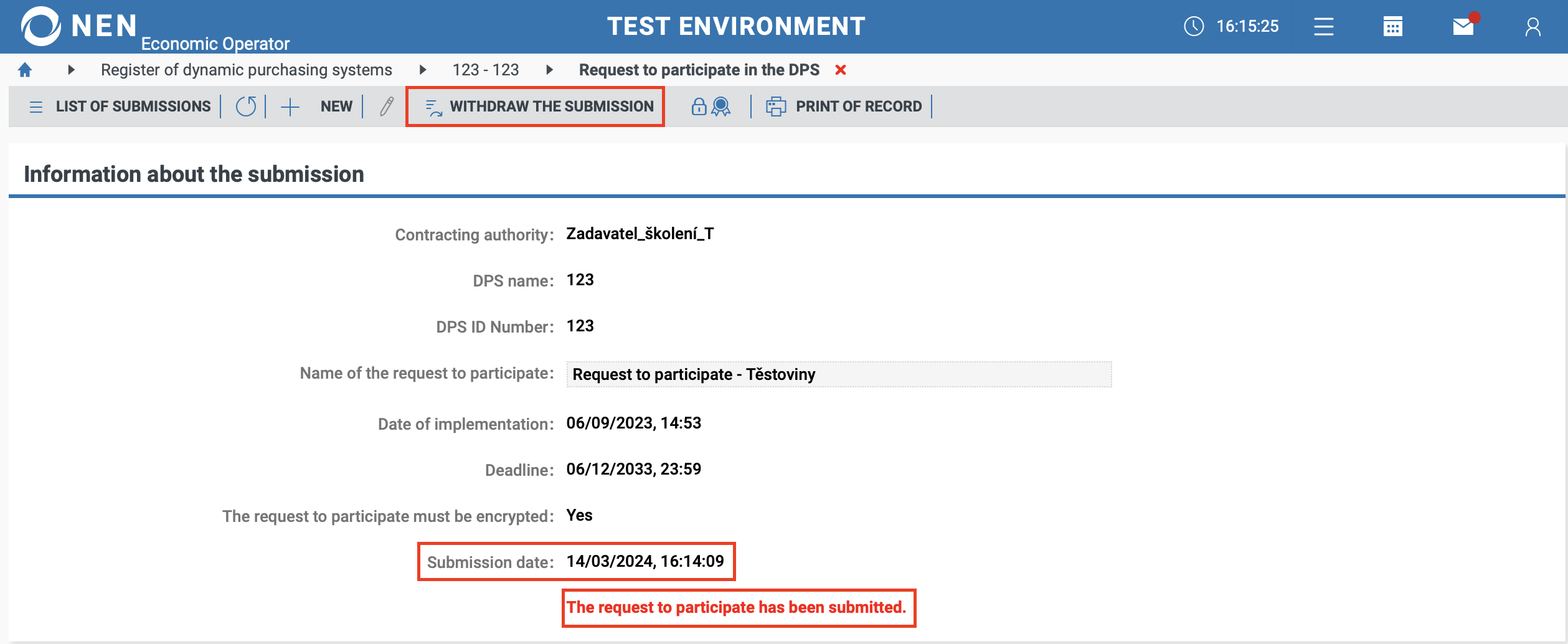Image resolution: width=1568 pixels, height=644 pixels.
Task: Open Register of dynamic purchasing systems breadcrumb
Action: tap(247, 70)
